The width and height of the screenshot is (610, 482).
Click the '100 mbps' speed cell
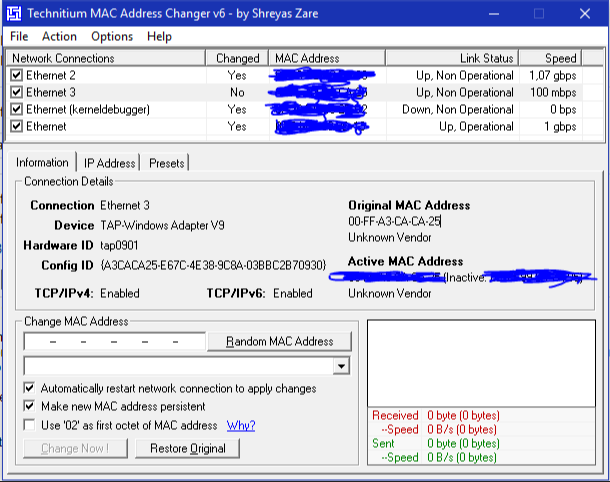point(553,93)
